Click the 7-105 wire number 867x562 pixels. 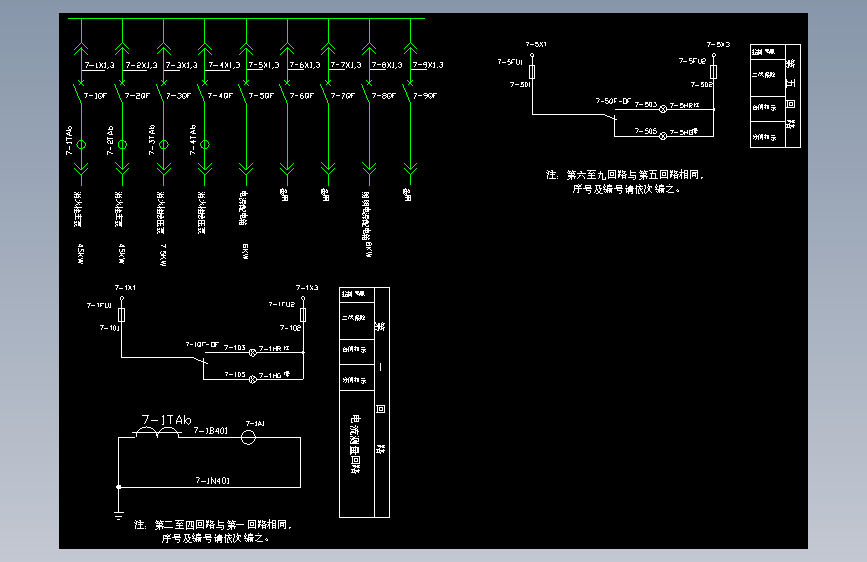click(235, 374)
